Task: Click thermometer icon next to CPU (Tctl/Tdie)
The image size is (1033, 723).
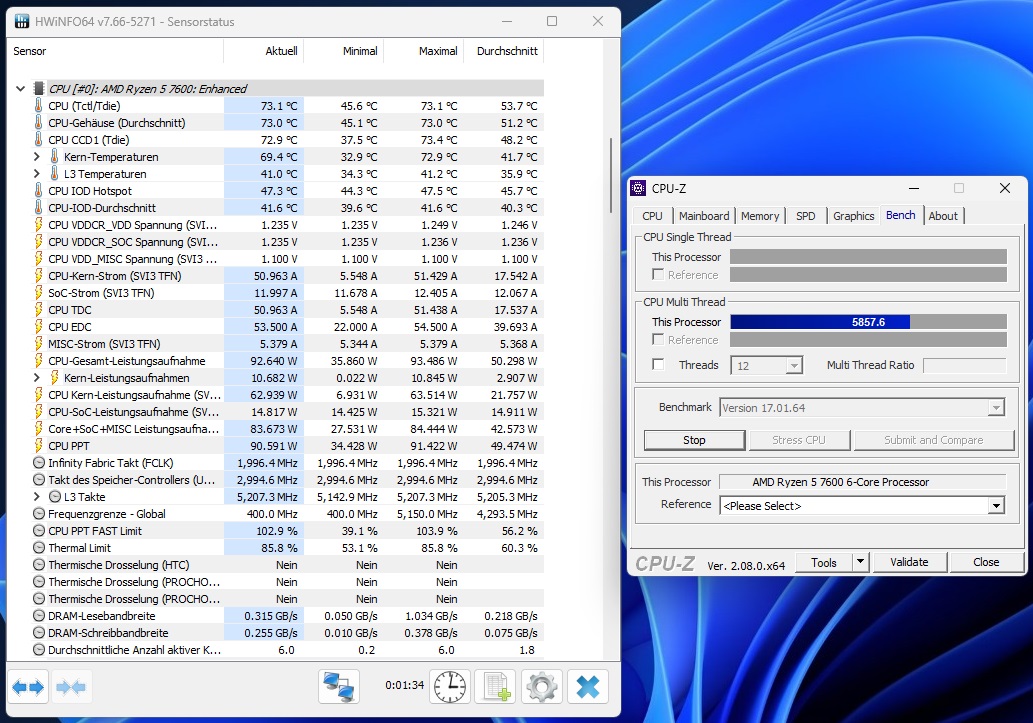Action: [x=38, y=105]
